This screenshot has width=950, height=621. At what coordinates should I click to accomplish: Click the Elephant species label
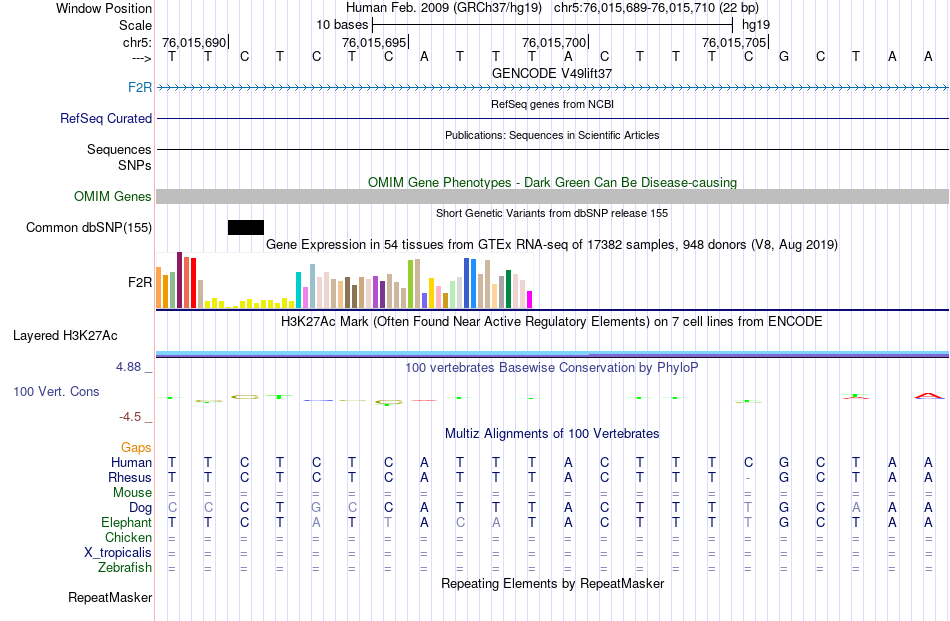pos(127,522)
